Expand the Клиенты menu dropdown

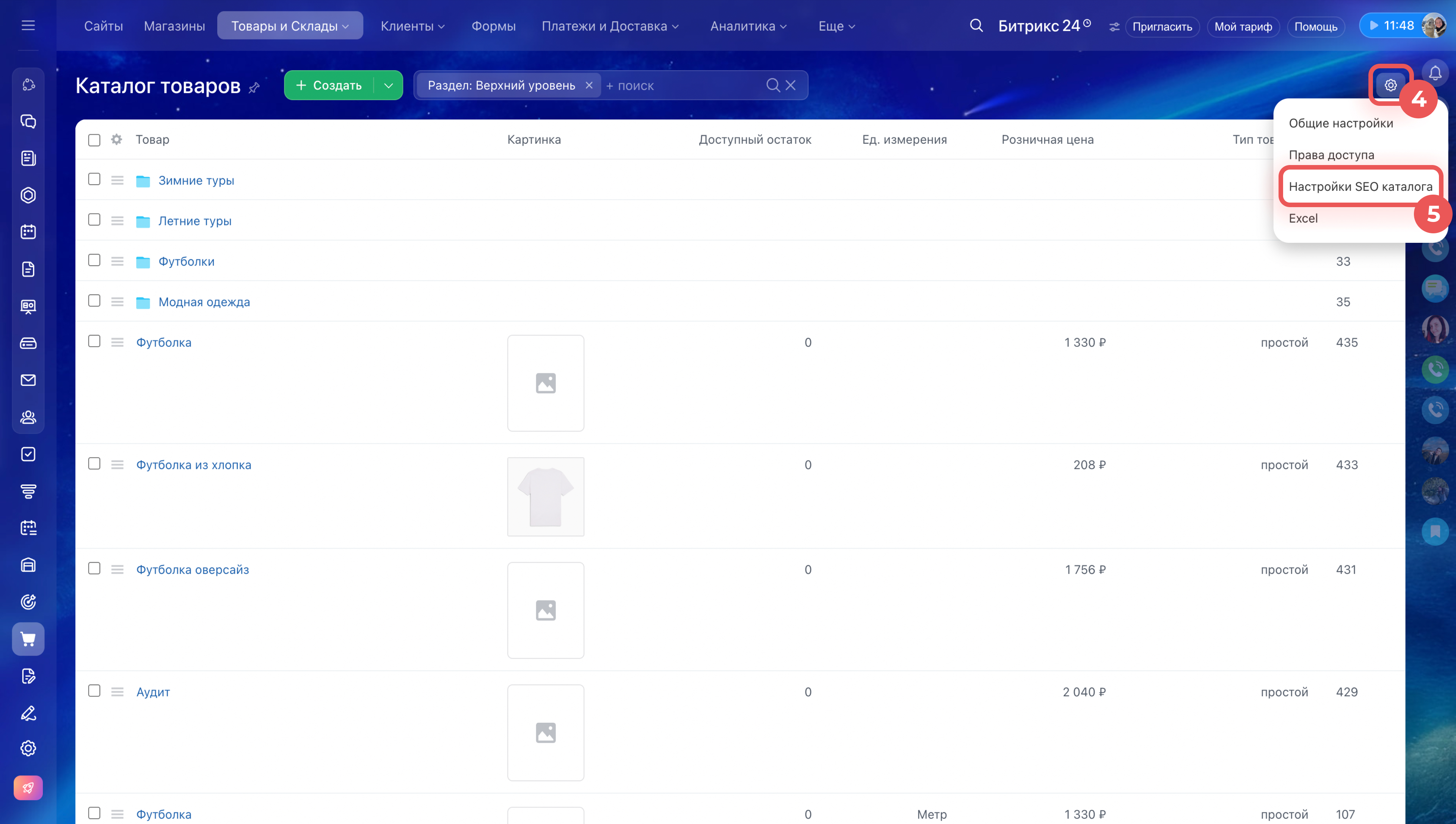(x=412, y=26)
